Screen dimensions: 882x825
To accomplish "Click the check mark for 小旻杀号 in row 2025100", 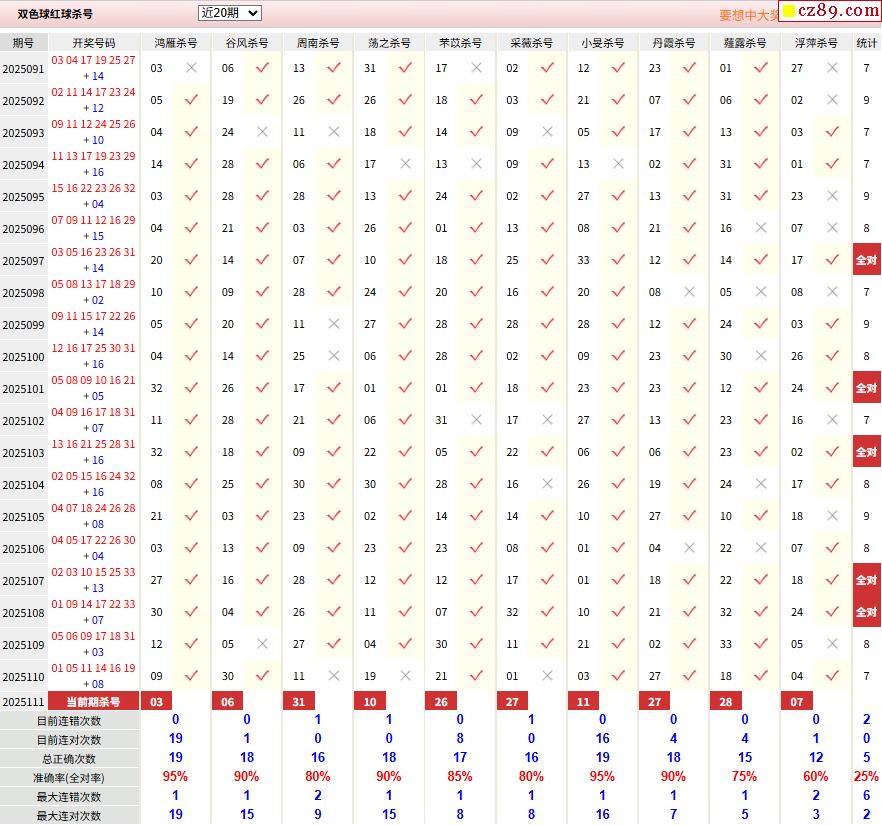I will 618,356.
